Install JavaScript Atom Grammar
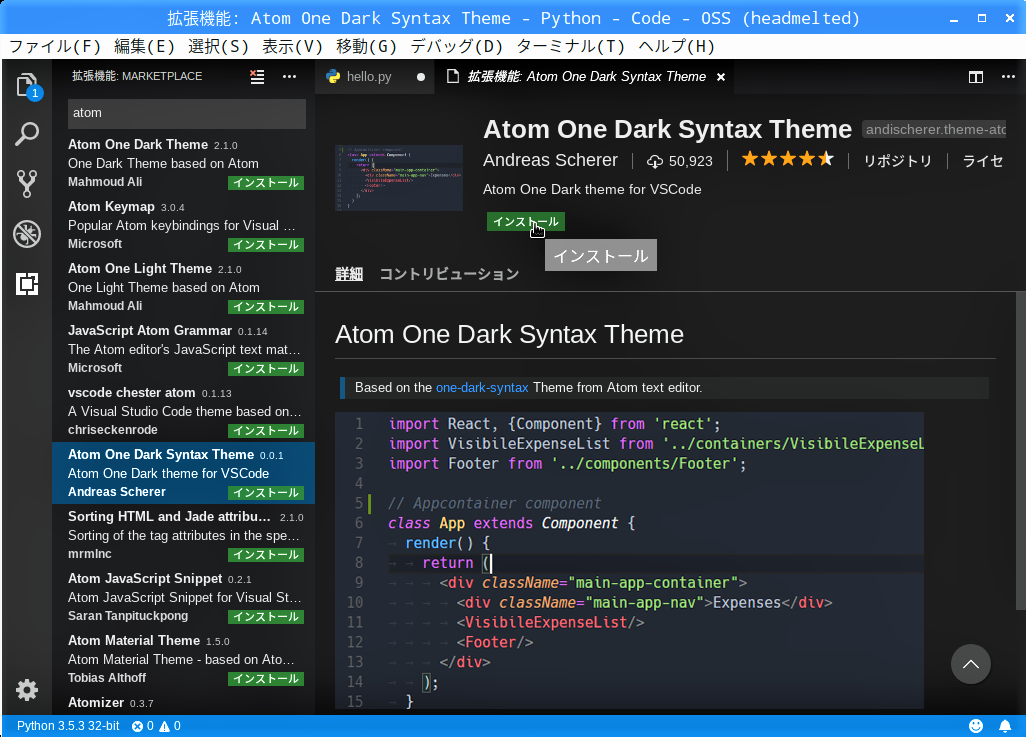This screenshot has width=1026, height=737. click(x=266, y=368)
